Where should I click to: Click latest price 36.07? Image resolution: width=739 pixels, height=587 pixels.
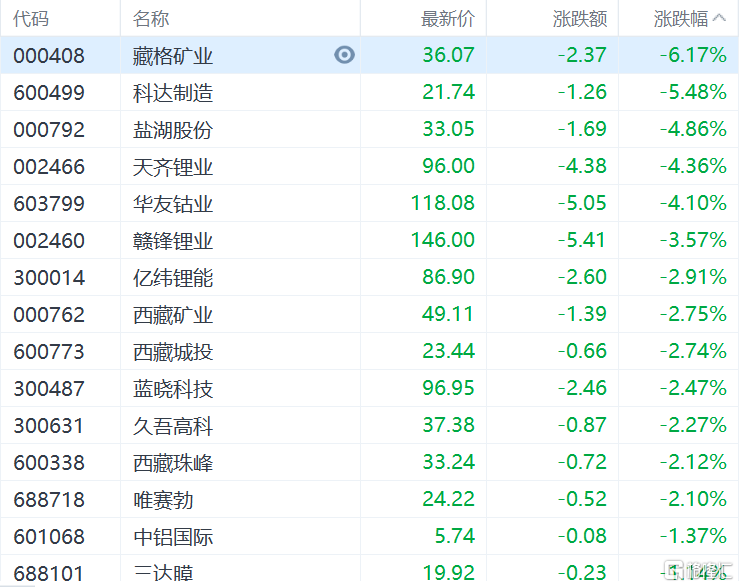point(448,55)
